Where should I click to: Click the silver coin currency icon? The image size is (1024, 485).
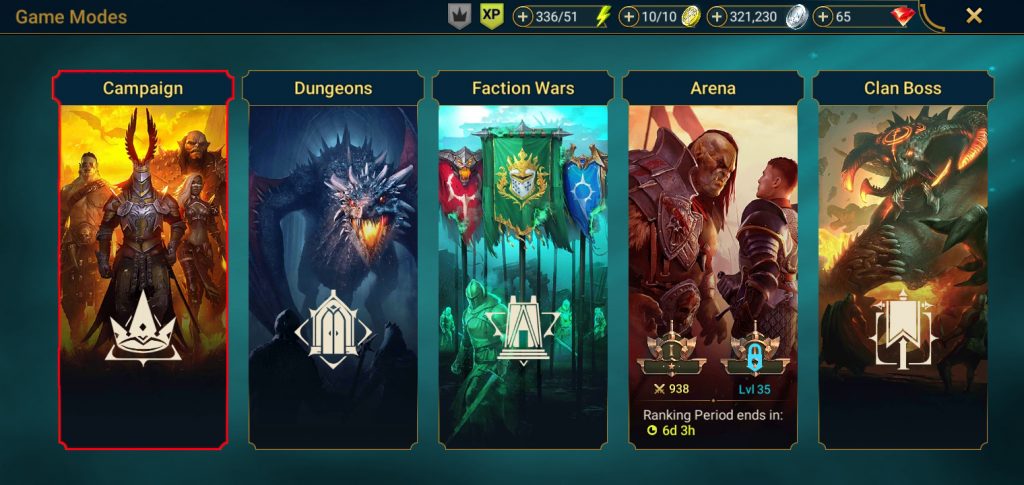[796, 16]
